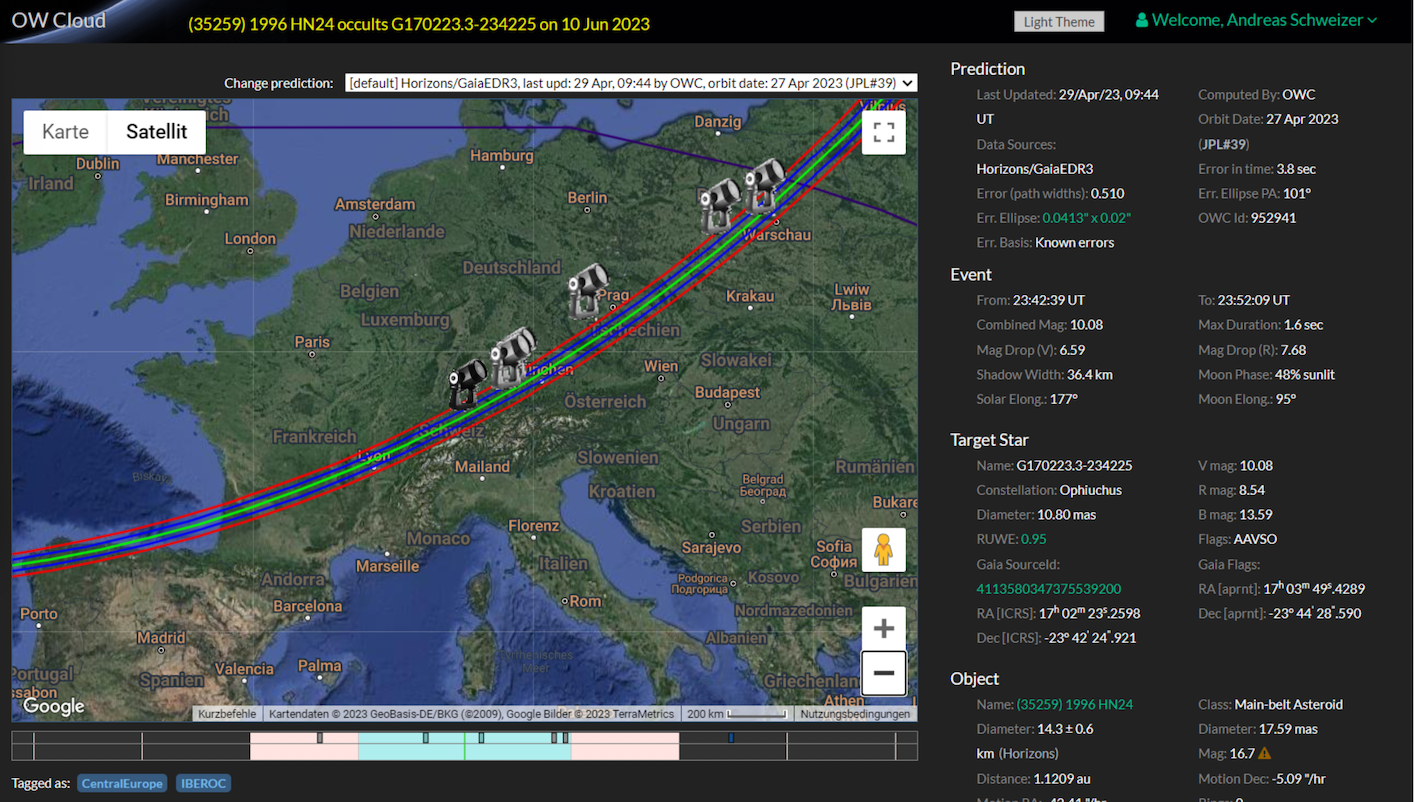This screenshot has width=1414, height=802.
Task: Switch map to Karte view
Action: point(65,132)
